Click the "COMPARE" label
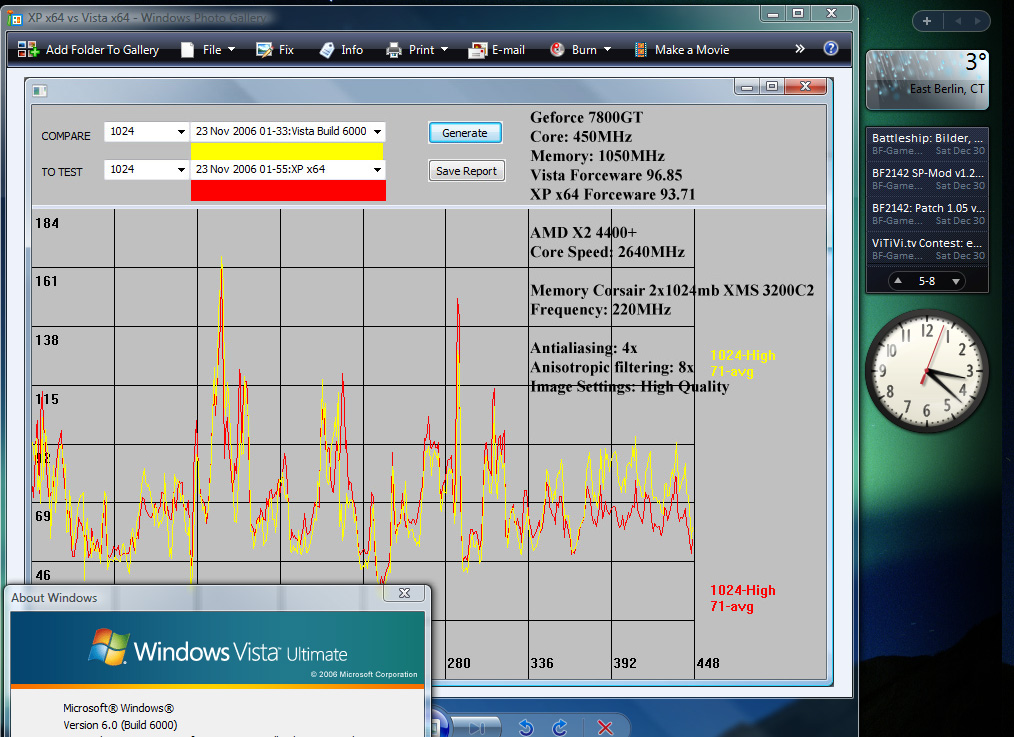Viewport: 1014px width, 737px height. click(x=66, y=136)
